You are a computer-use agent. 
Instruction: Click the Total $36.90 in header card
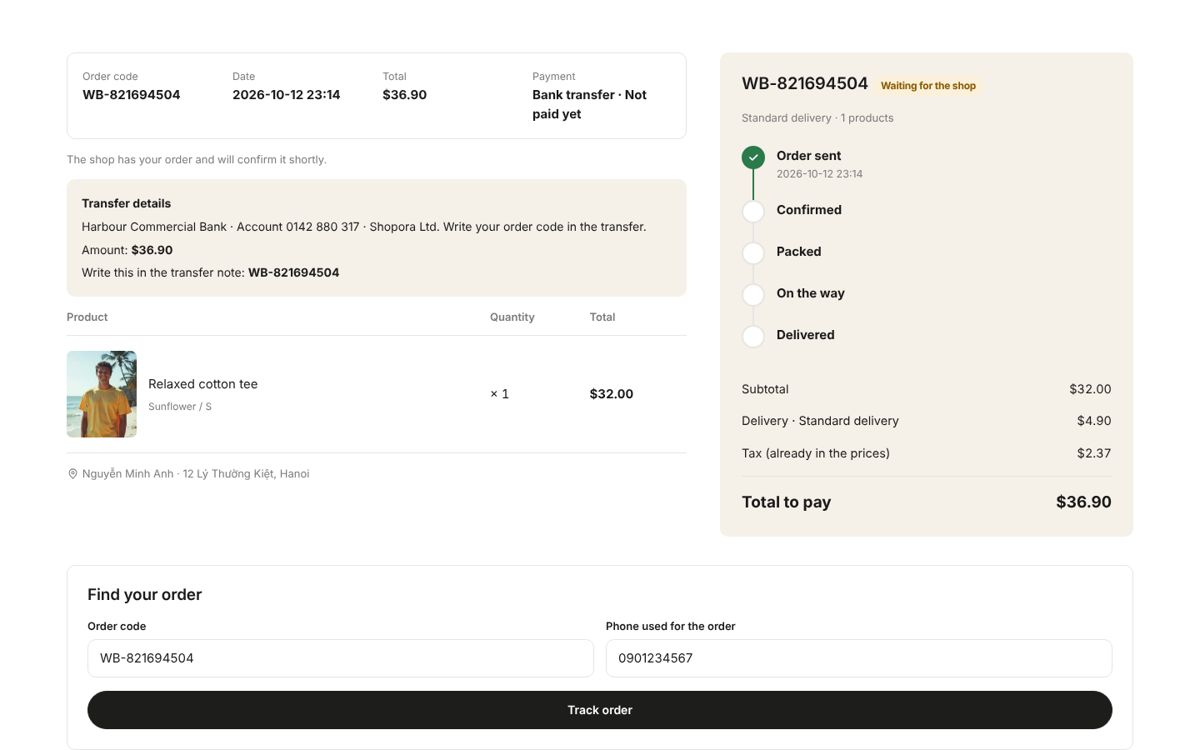[x=404, y=95]
